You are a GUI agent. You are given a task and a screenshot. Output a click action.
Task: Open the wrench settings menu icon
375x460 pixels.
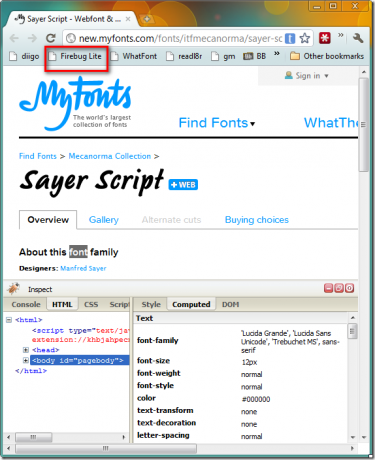(358, 38)
